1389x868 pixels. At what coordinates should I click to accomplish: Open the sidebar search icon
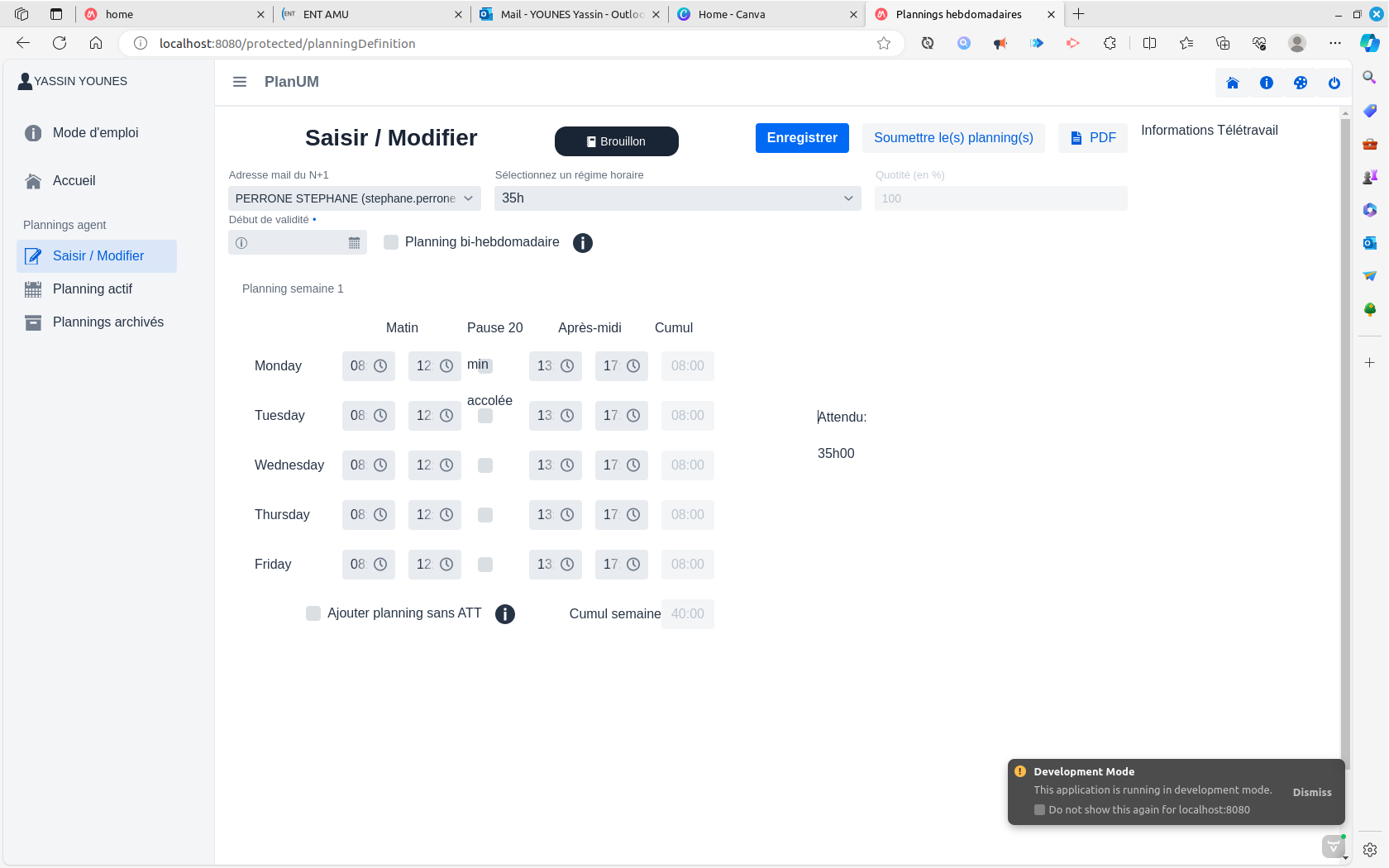[1370, 78]
